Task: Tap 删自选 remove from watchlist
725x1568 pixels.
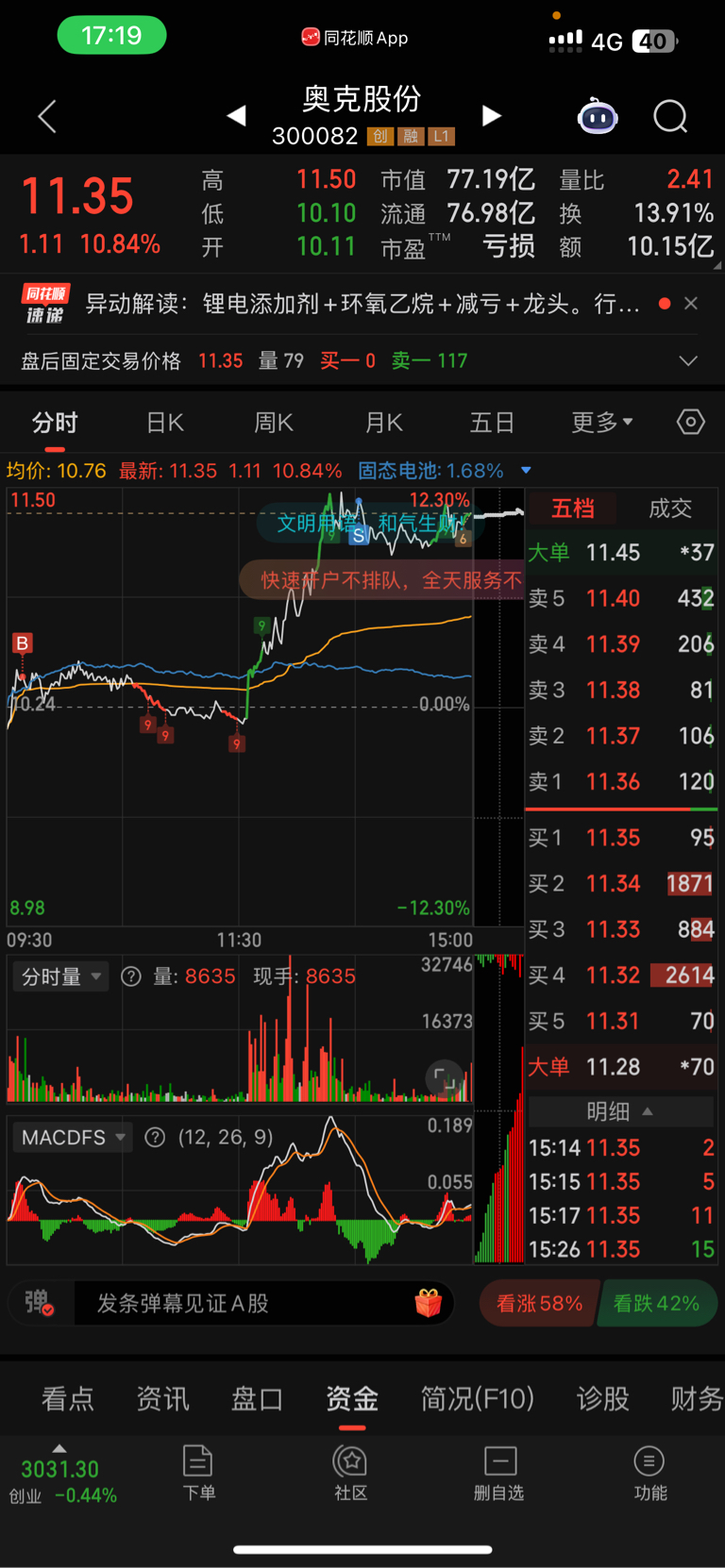Action: pyautogui.click(x=498, y=1473)
